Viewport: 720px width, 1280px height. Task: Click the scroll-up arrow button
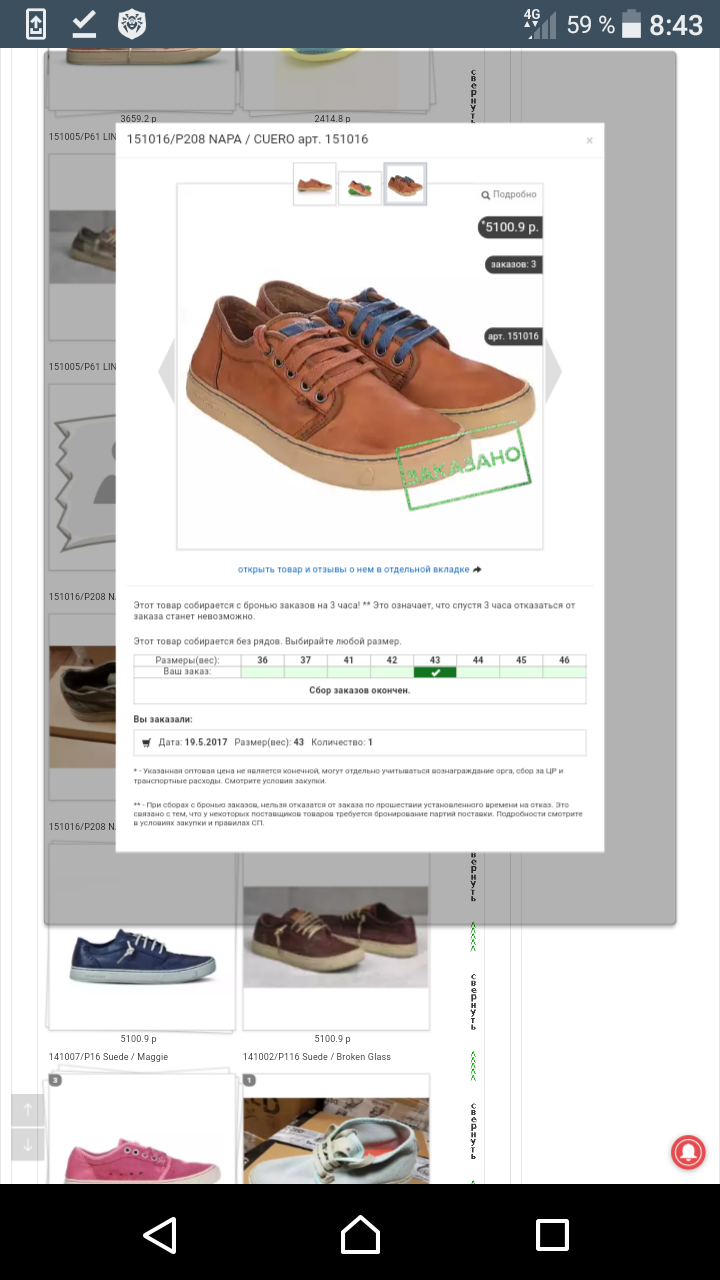coord(28,1110)
